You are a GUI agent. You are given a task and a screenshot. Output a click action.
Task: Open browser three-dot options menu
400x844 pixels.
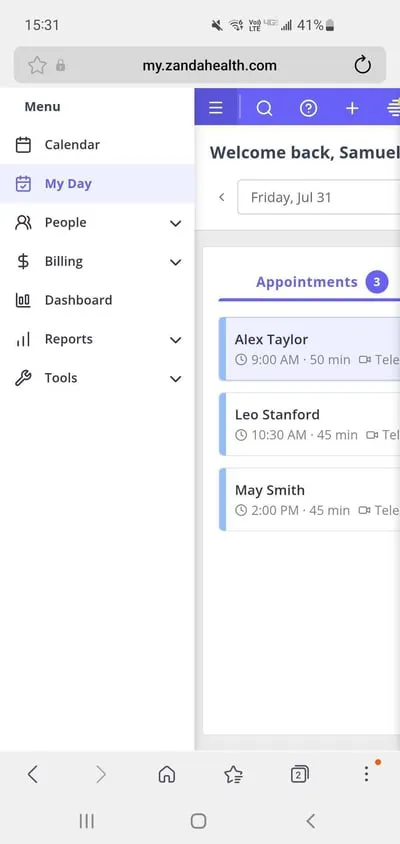366,774
